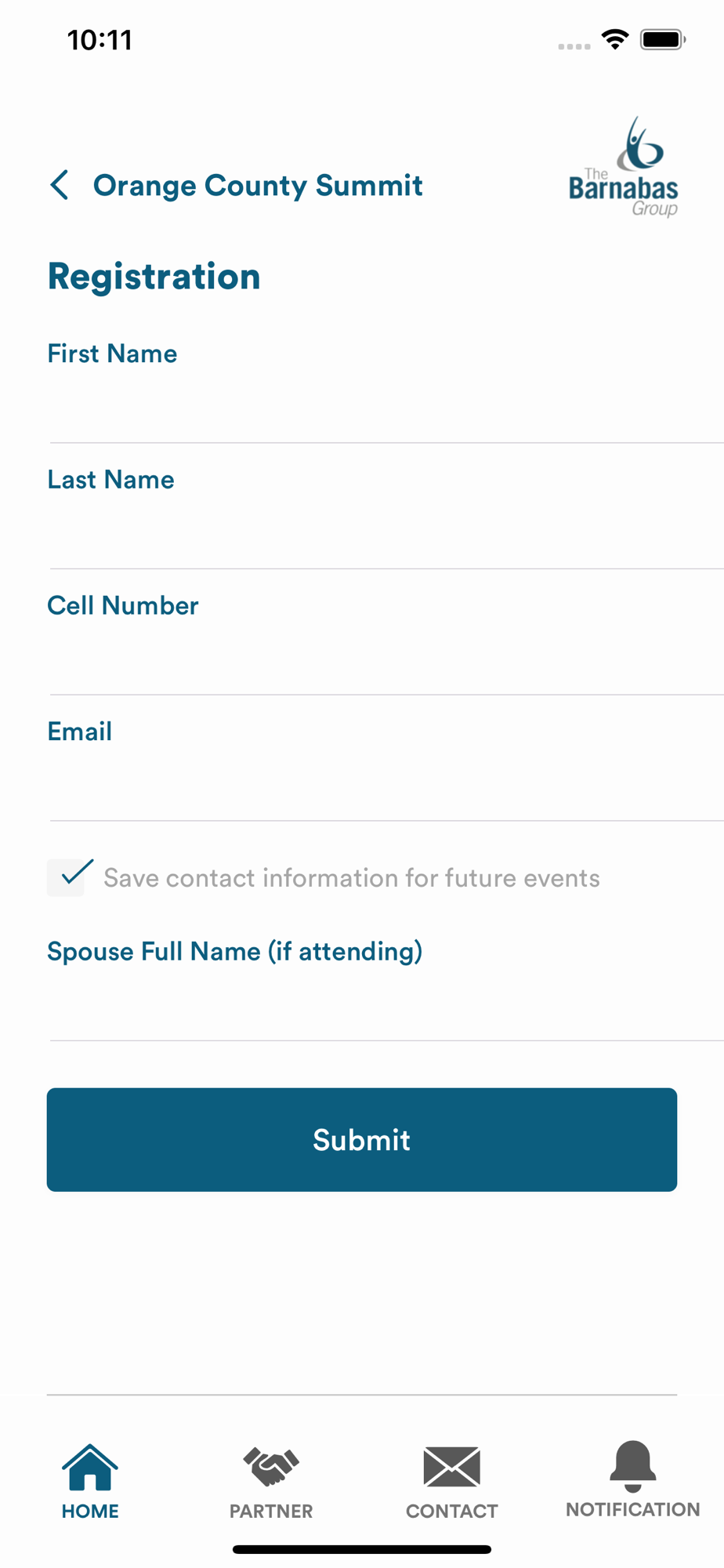Viewport: 724px width, 1568px height.
Task: Submit the registration form
Action: point(362,1139)
